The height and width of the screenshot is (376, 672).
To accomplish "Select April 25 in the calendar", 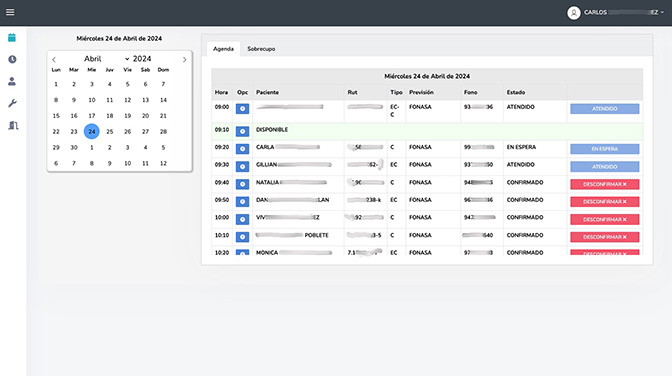I will pos(110,132).
